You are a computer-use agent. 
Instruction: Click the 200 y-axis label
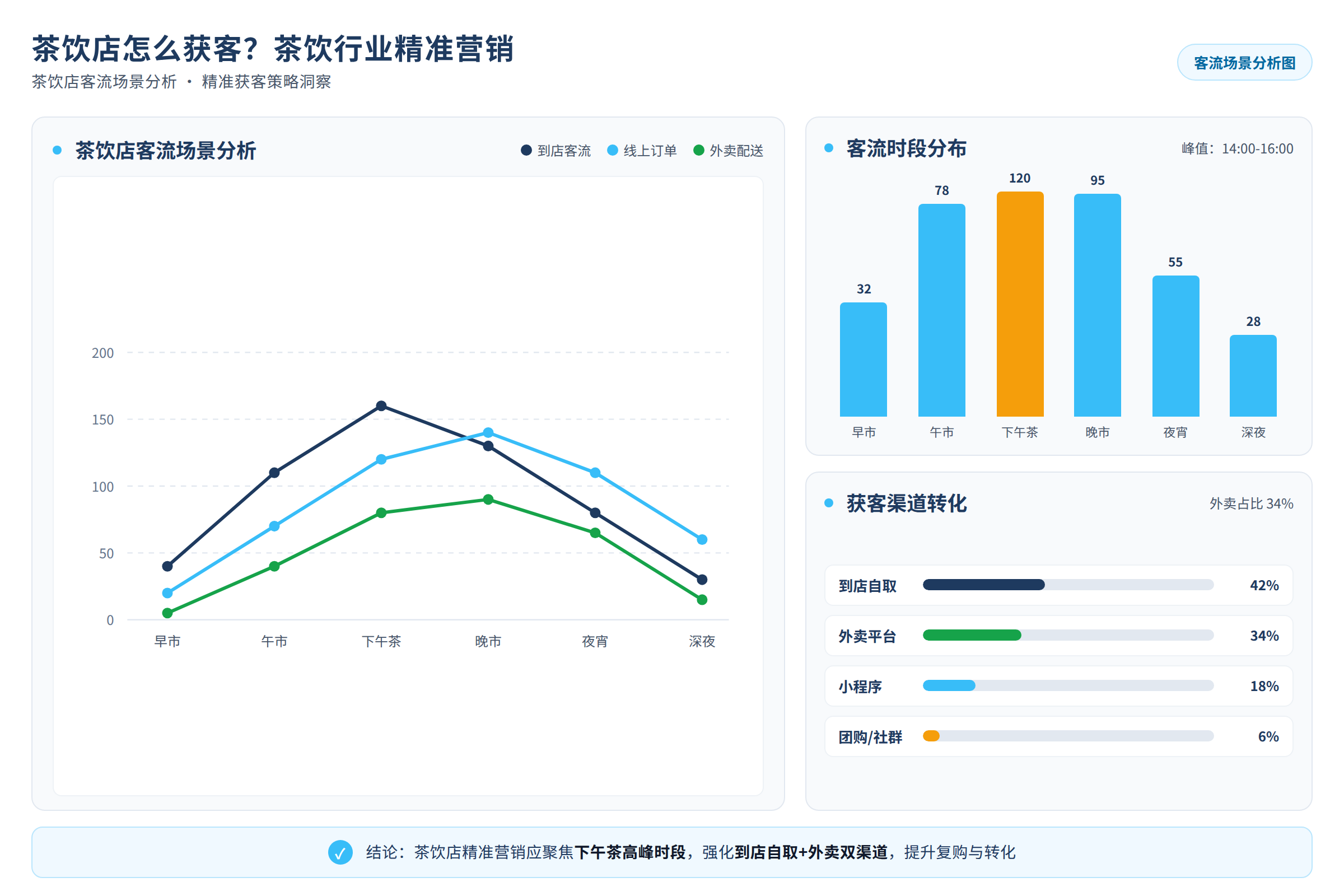click(103, 353)
